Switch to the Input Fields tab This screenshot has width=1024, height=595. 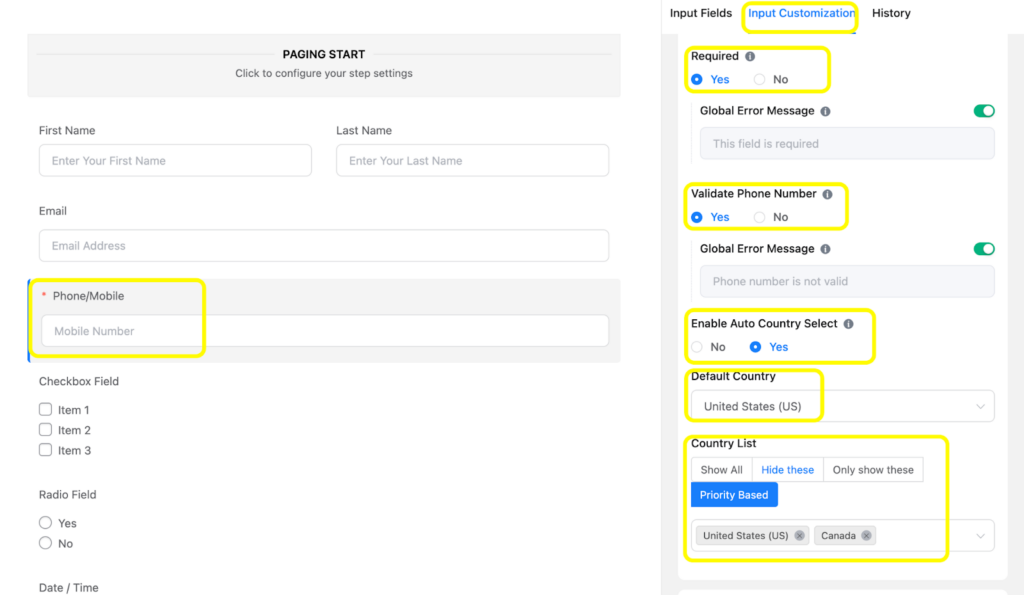coord(701,13)
